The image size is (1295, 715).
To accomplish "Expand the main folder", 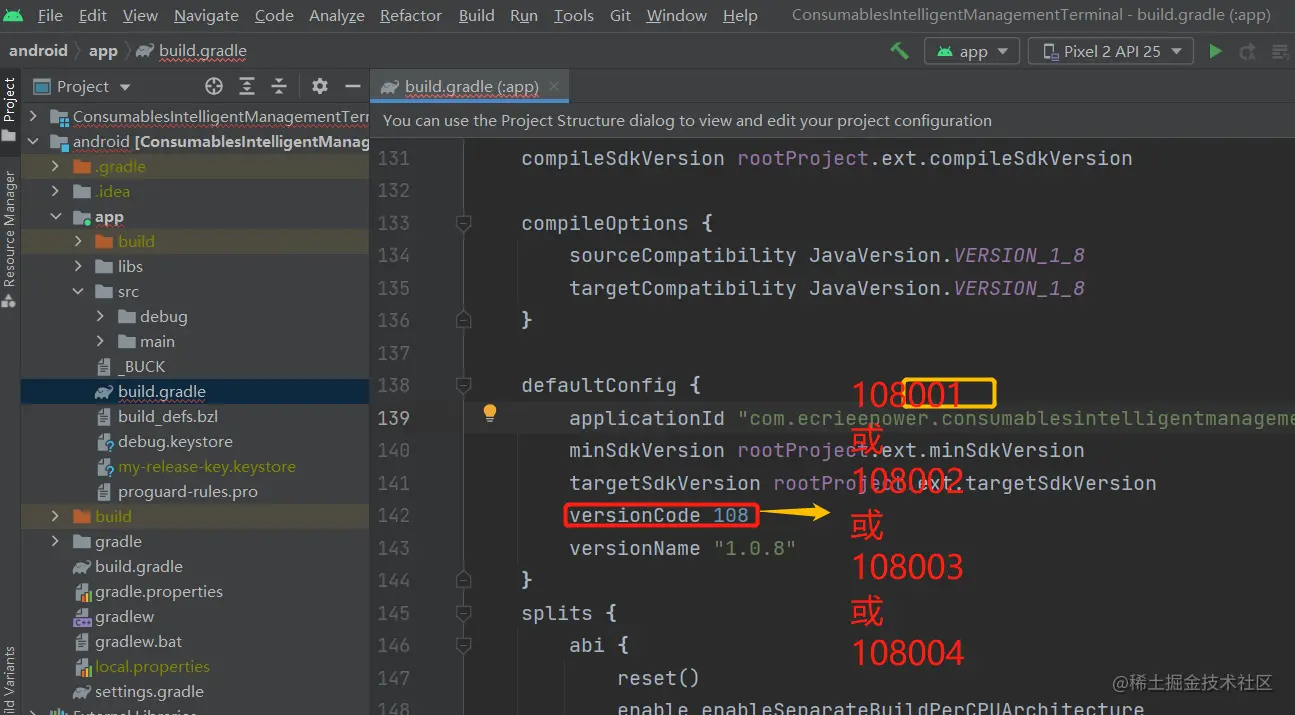I will point(101,342).
